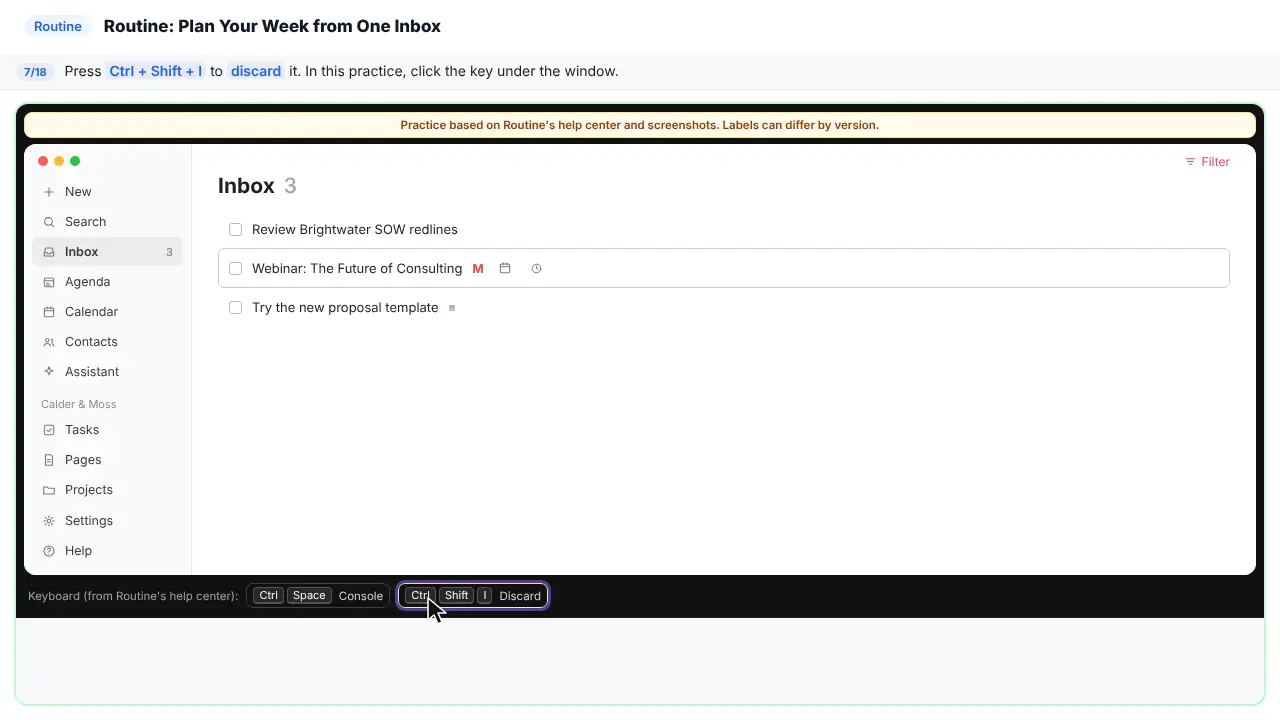
Task: Click the Contacts people icon
Action: pyautogui.click(x=49, y=342)
